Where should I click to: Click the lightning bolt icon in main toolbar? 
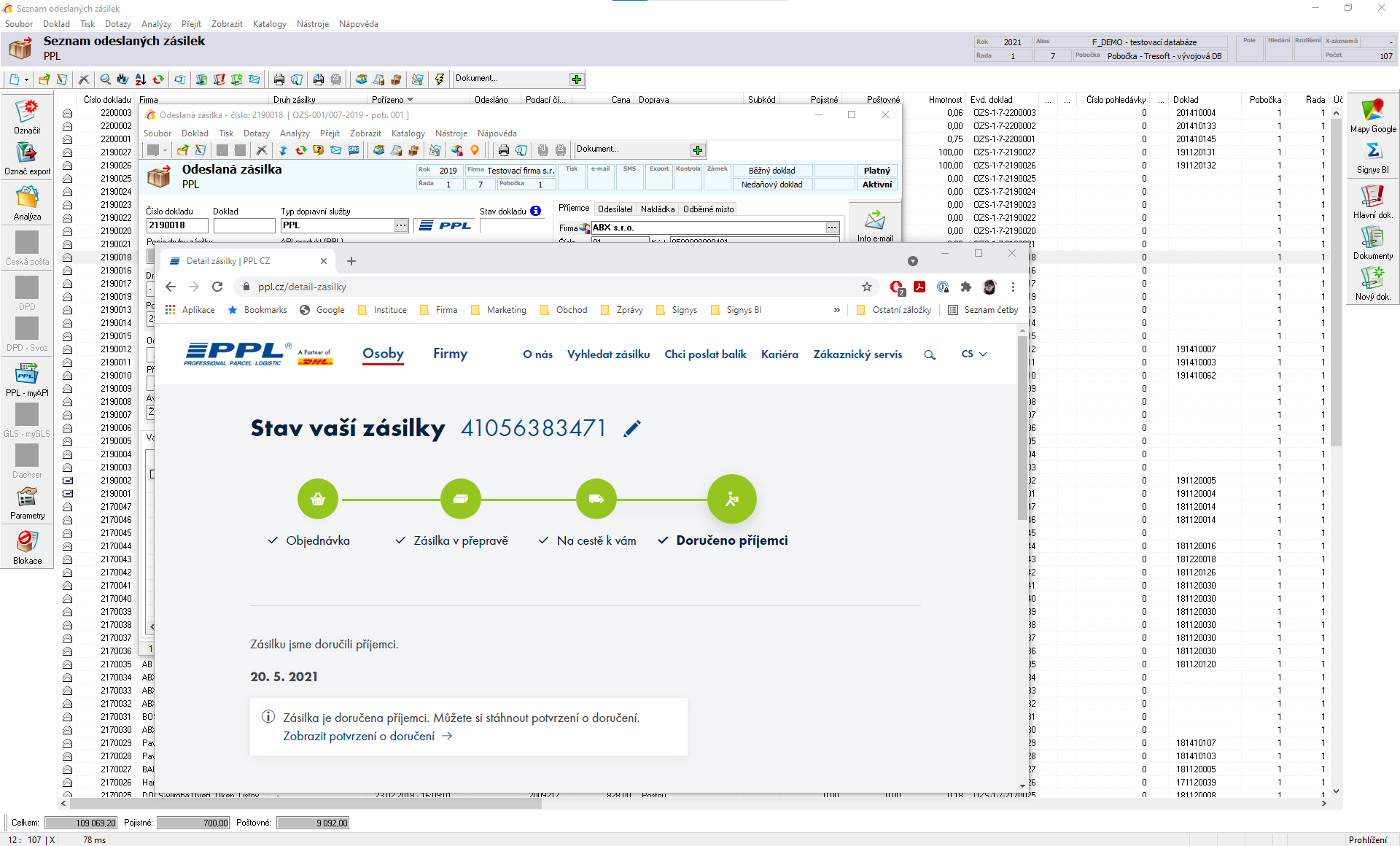439,79
